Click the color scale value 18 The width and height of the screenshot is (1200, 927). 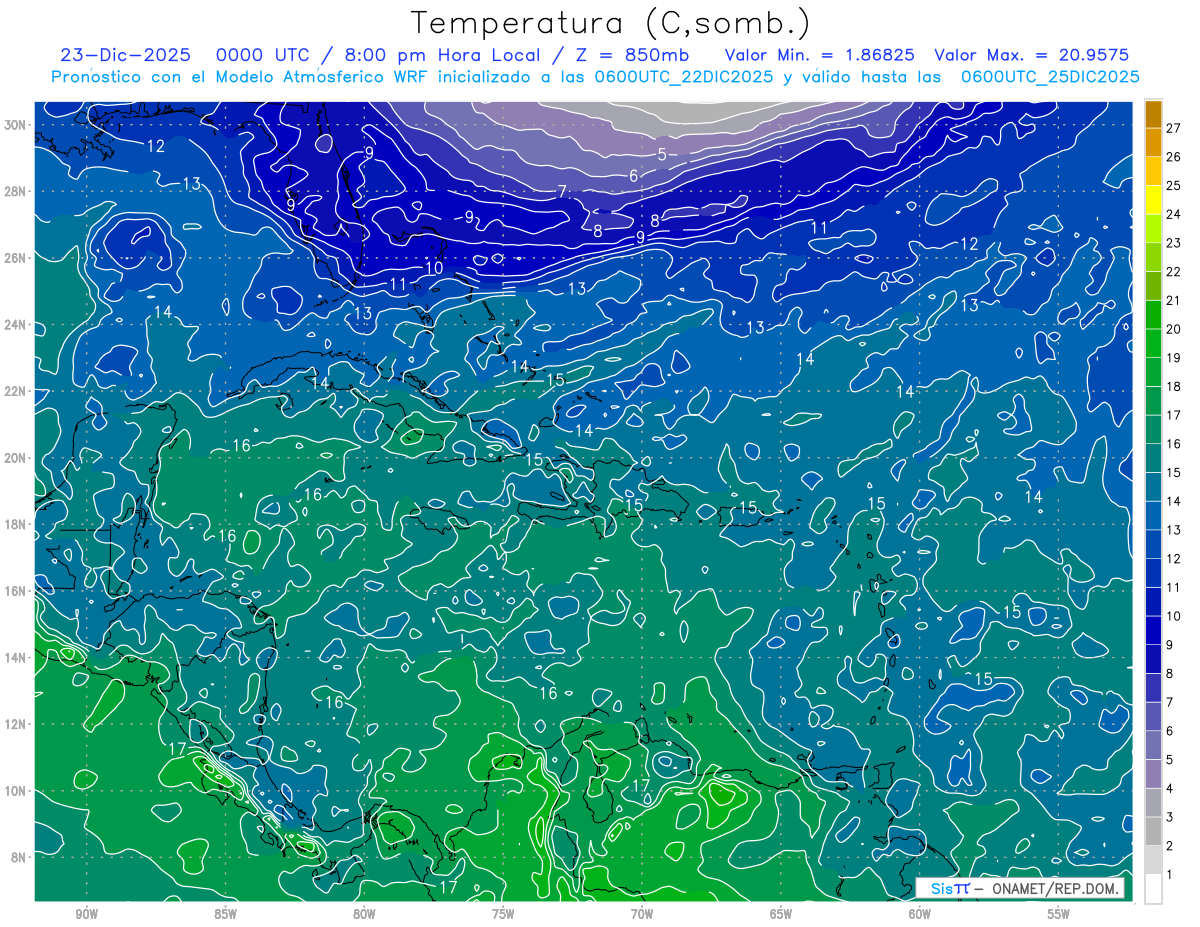1173,387
